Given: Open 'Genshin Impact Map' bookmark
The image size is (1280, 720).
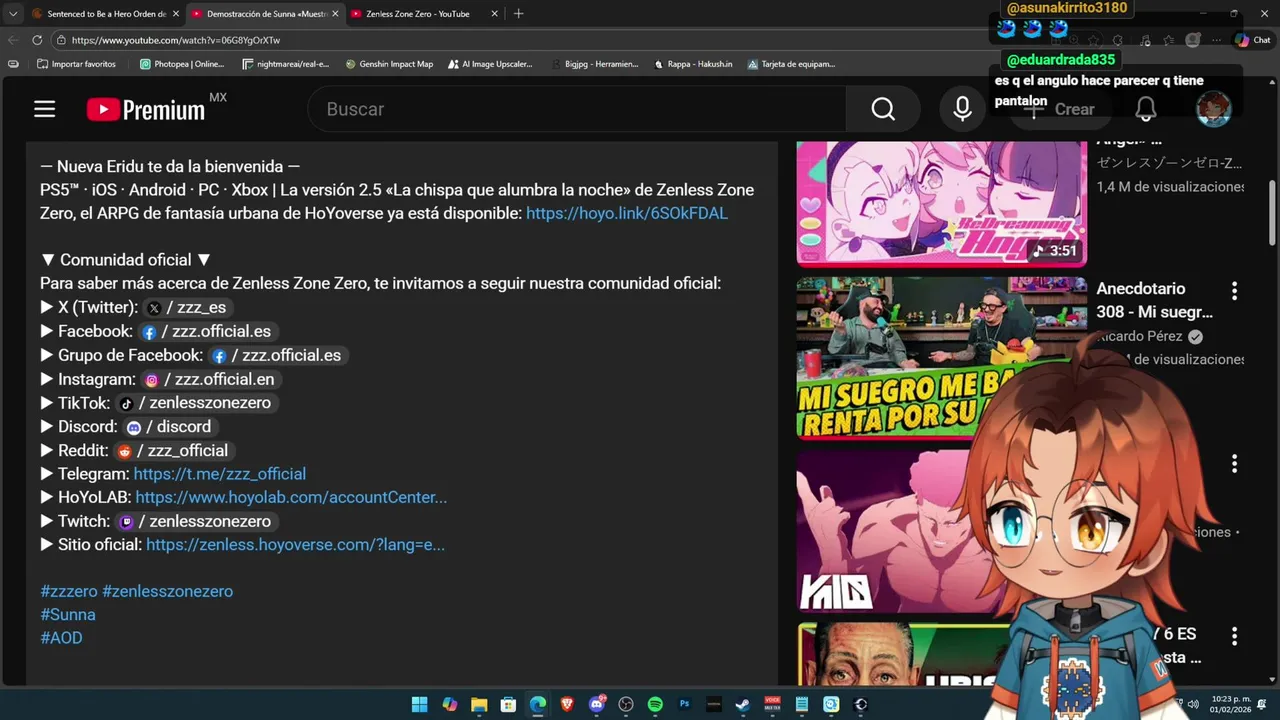Looking at the screenshot, I should pyautogui.click(x=389, y=64).
